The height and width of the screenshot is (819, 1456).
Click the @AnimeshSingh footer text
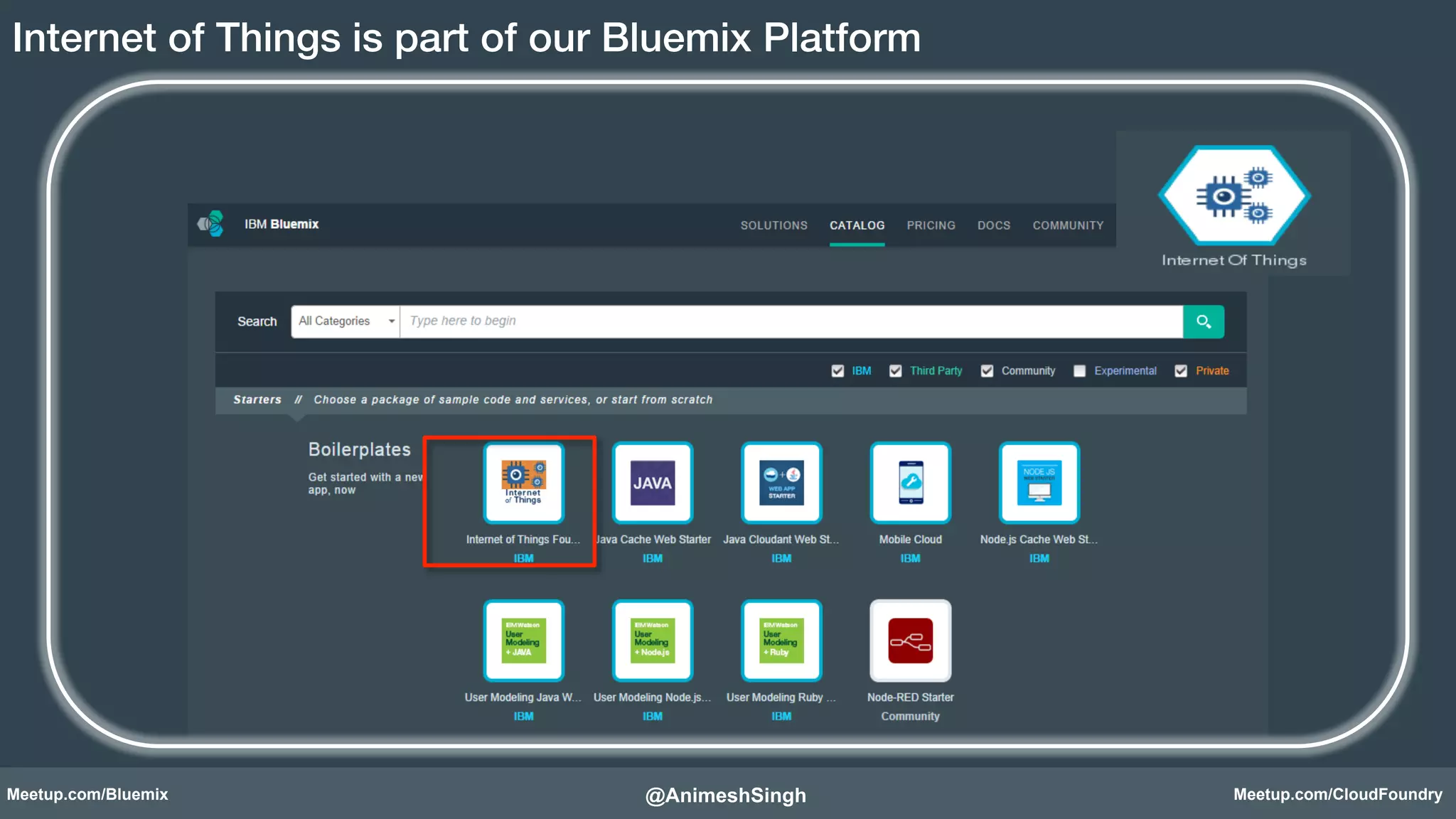(x=726, y=795)
